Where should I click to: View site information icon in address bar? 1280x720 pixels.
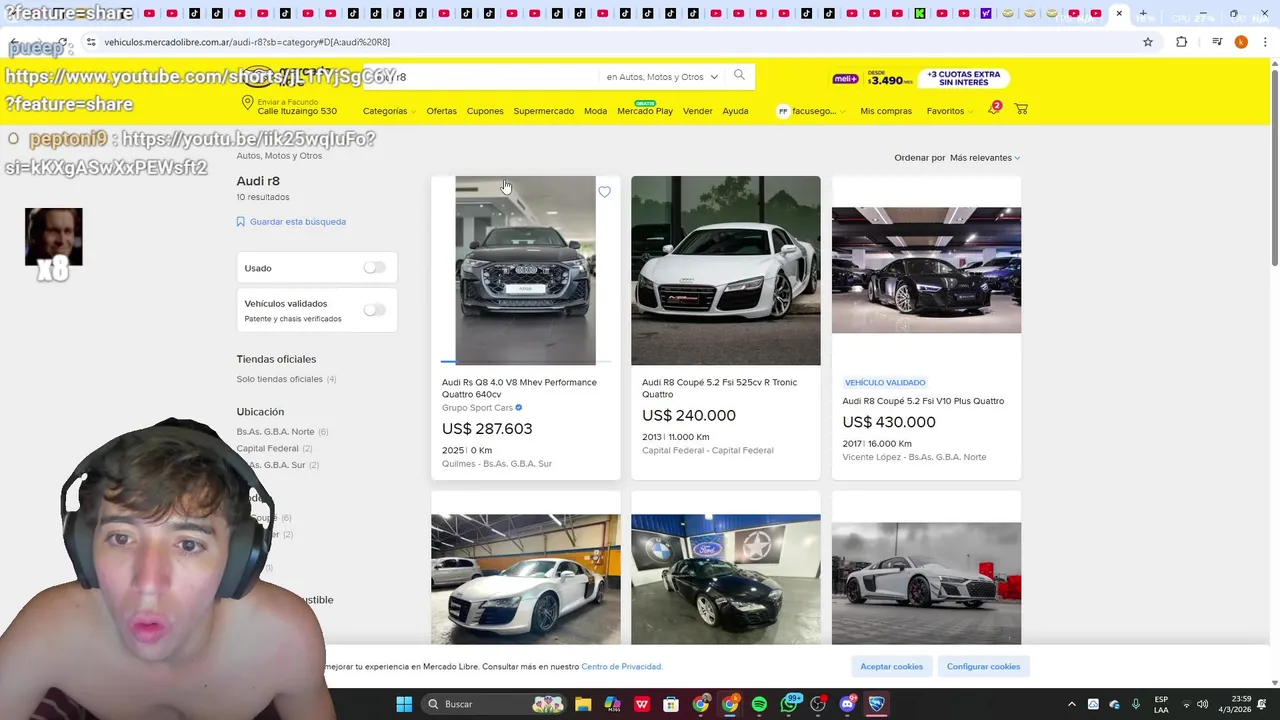click(x=91, y=42)
